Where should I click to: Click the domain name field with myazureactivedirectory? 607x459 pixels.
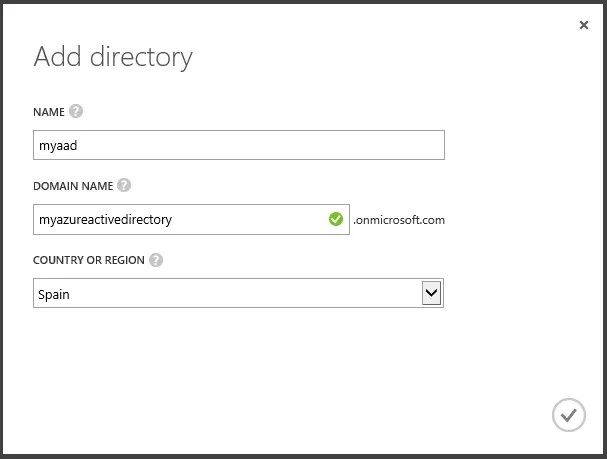191,219
